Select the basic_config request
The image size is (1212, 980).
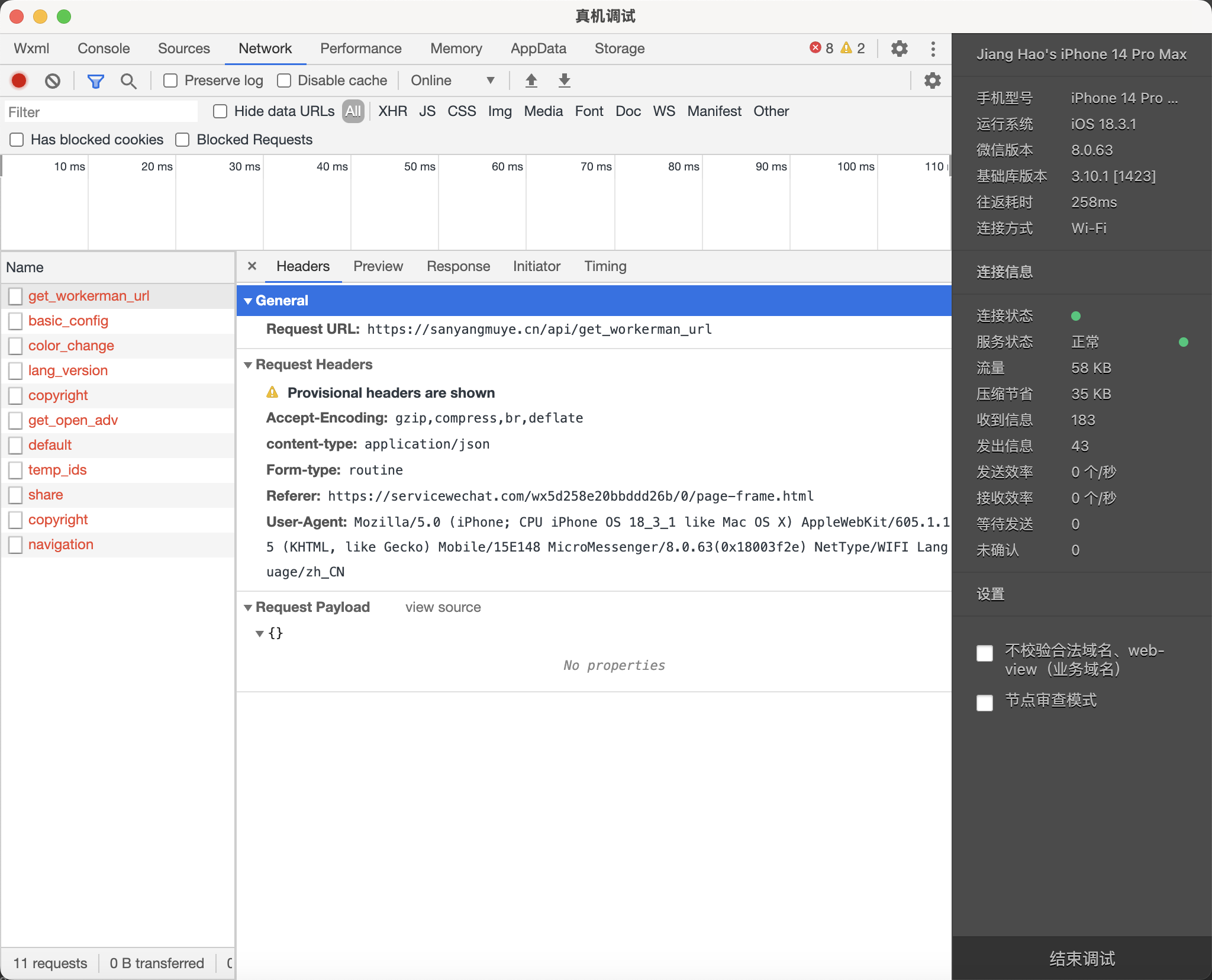[117, 321]
